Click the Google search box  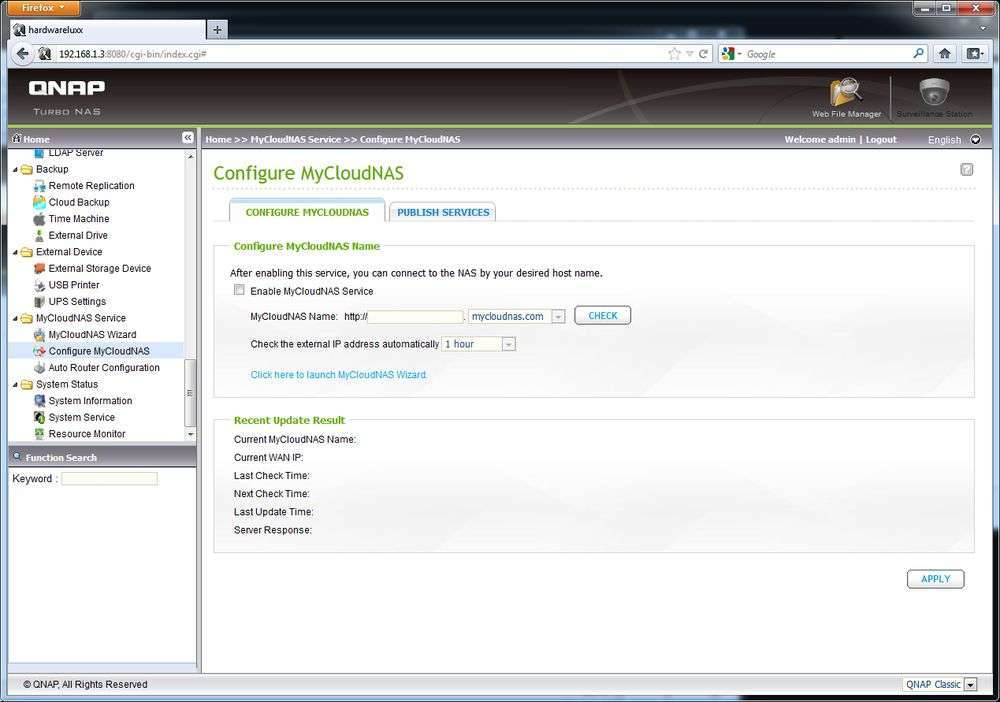827,54
